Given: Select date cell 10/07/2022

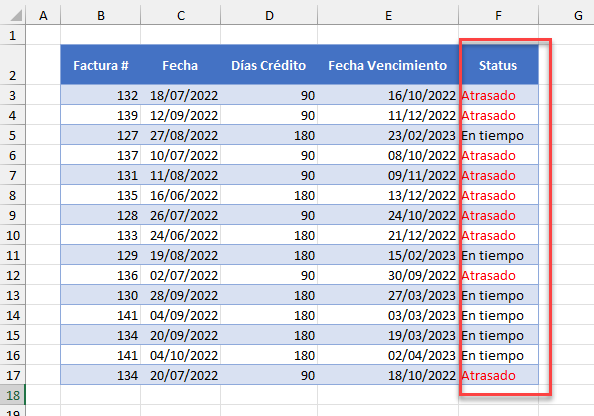Looking at the screenshot, I should pos(181,155).
